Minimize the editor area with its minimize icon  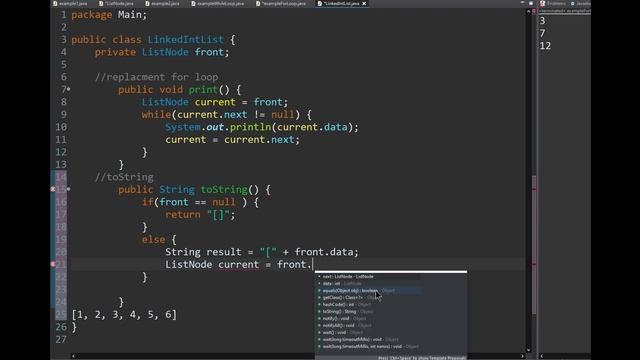tap(522, 3)
